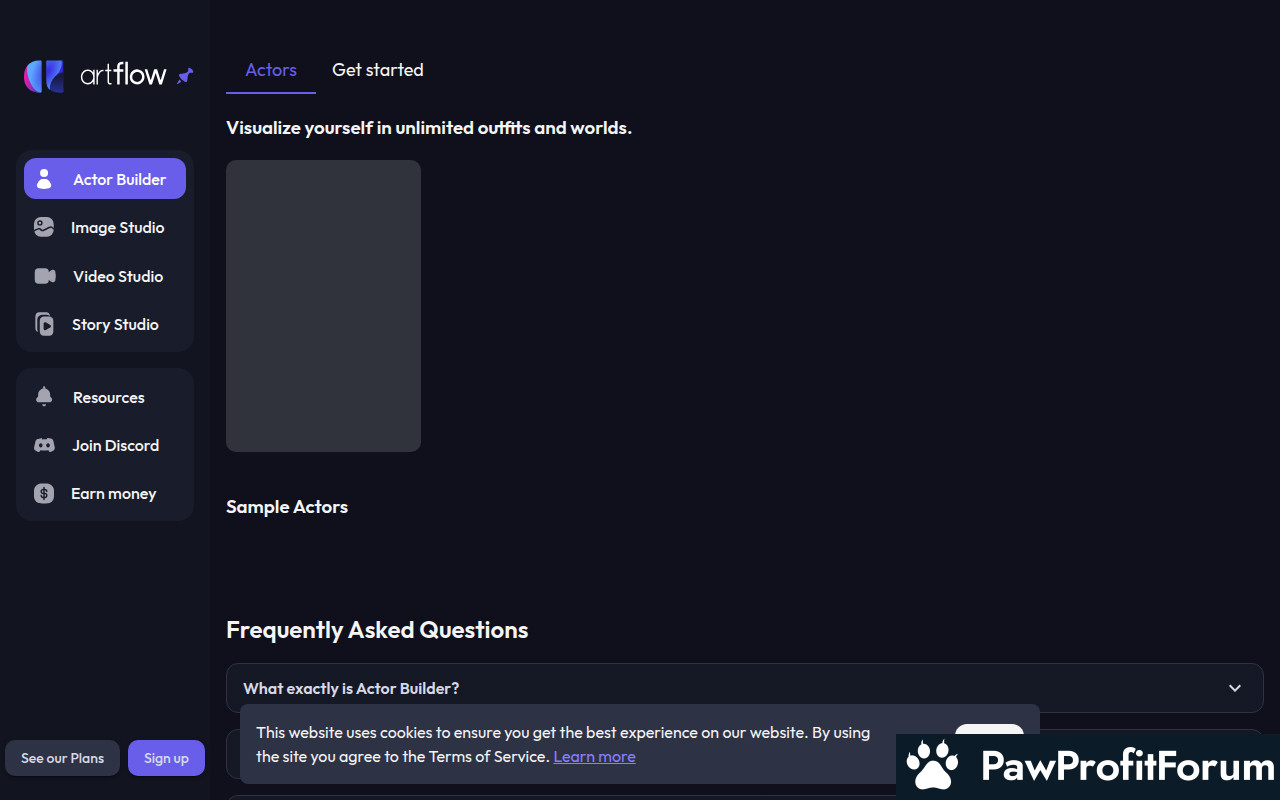Click the Resources bell icon
This screenshot has height=800, width=1280.
click(44, 397)
